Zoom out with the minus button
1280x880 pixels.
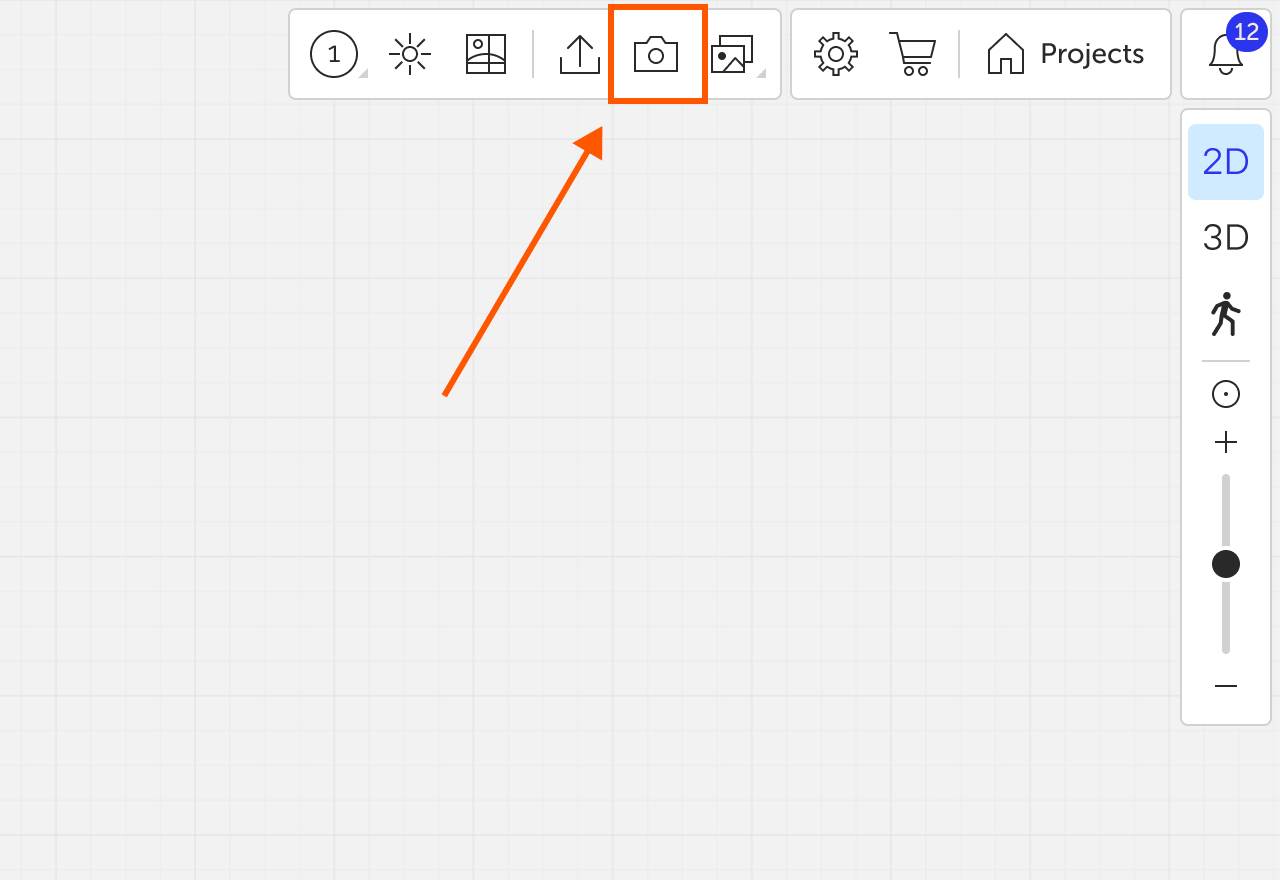(1226, 686)
